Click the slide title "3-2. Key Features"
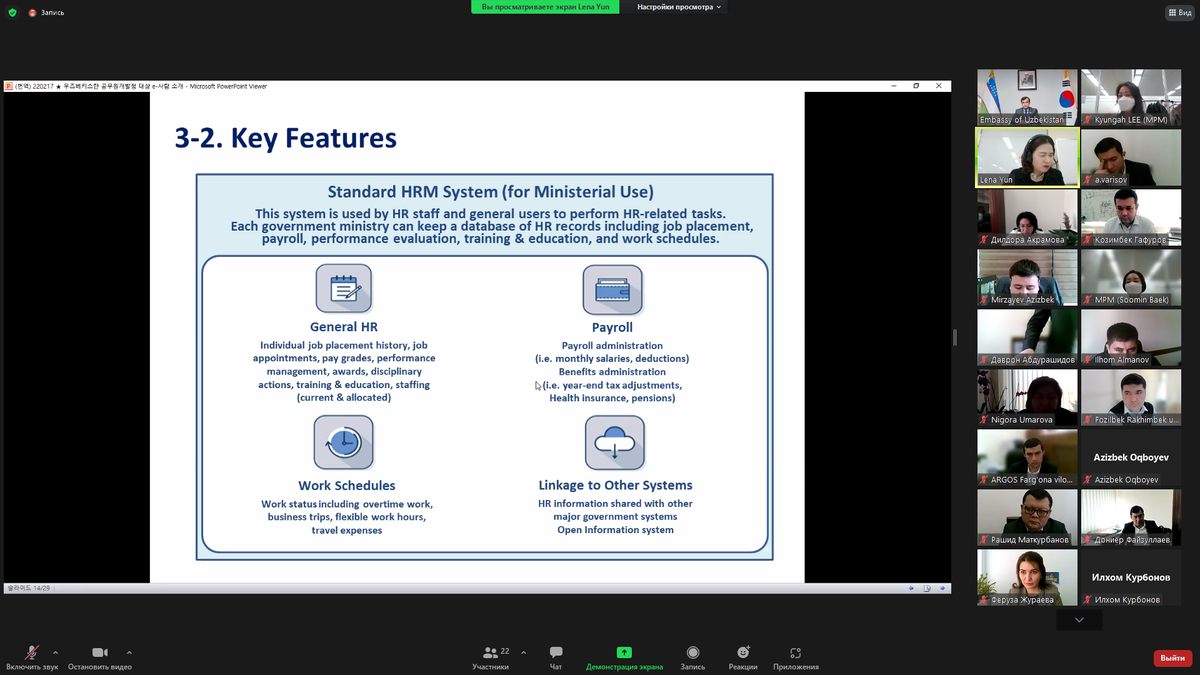Screen dimensions: 1200x675 (x=286, y=138)
